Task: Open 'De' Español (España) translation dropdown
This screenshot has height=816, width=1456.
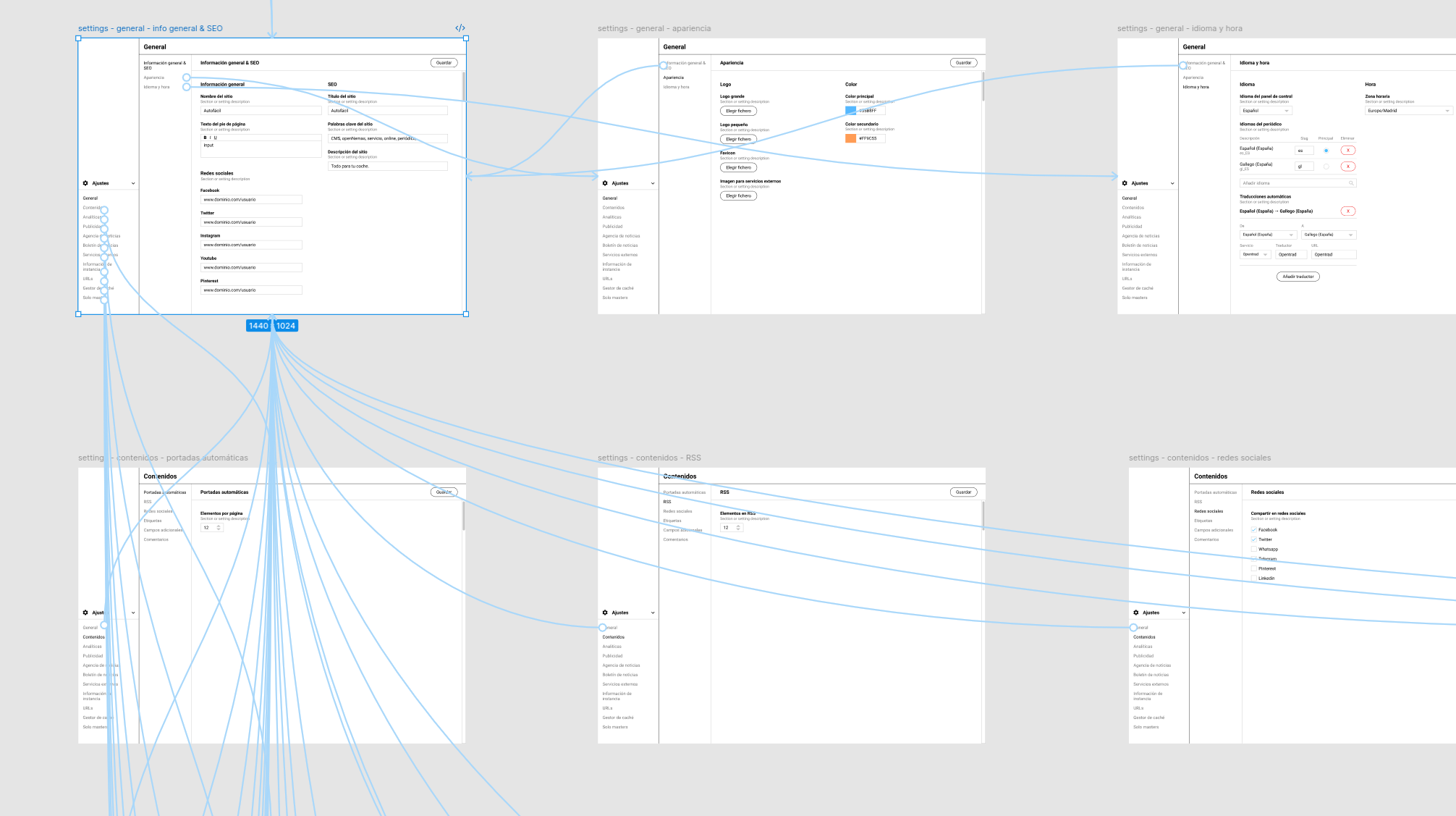Action: pos(1268,235)
